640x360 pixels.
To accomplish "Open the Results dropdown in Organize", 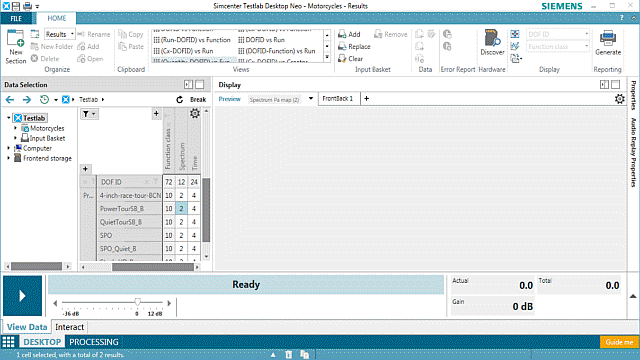I will [x=72, y=34].
